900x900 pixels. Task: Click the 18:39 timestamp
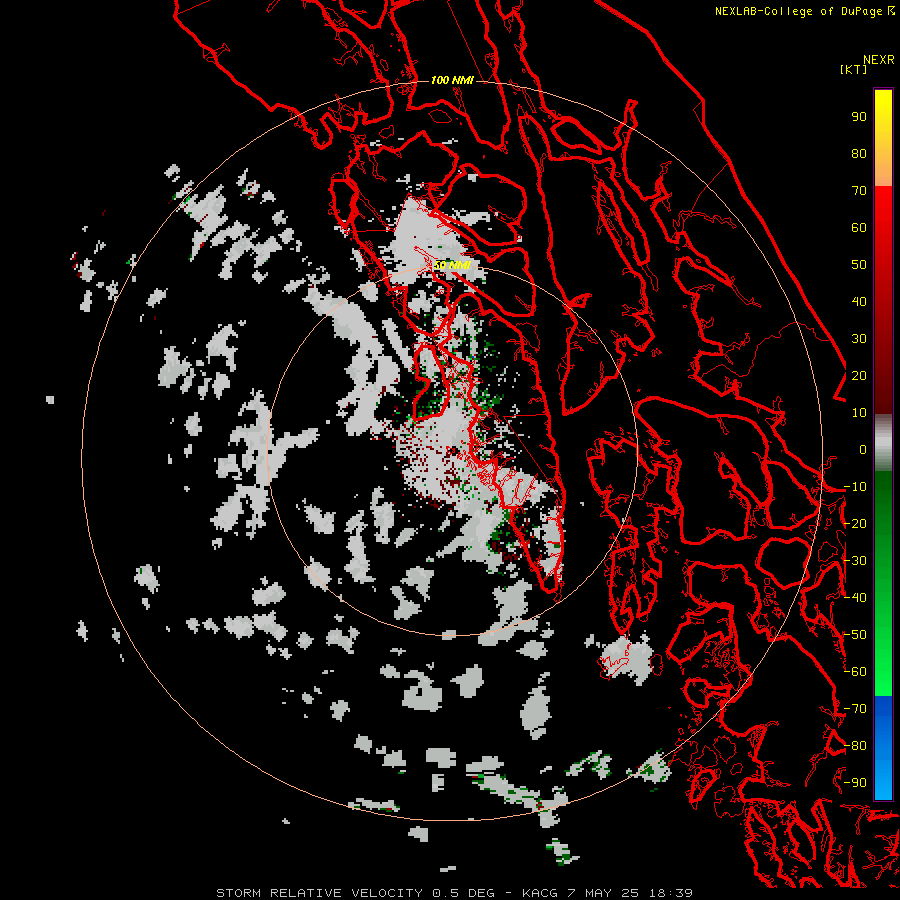click(670, 893)
